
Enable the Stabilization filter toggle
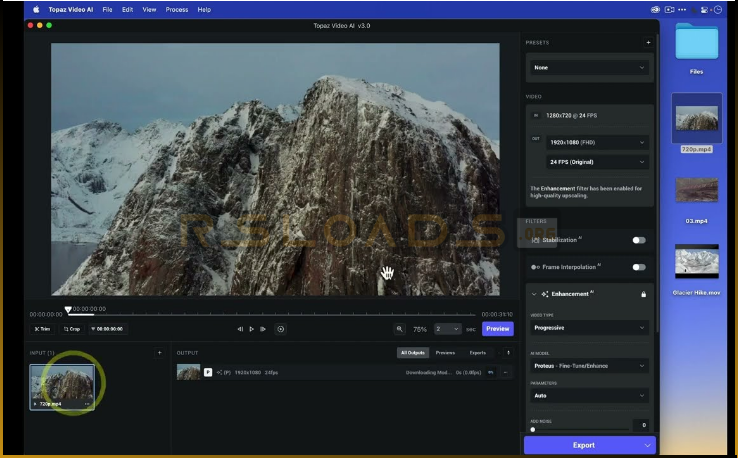tap(638, 240)
